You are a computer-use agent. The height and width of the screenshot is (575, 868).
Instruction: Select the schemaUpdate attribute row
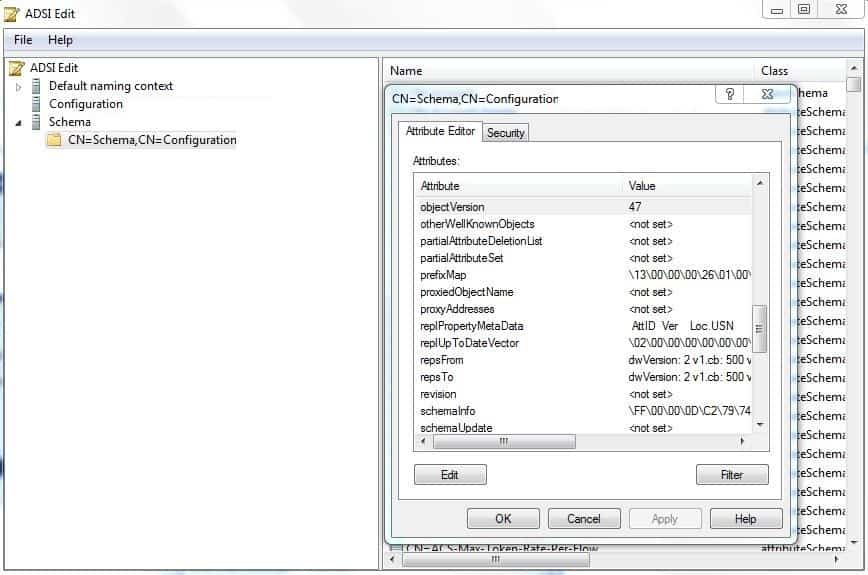pos(583,428)
